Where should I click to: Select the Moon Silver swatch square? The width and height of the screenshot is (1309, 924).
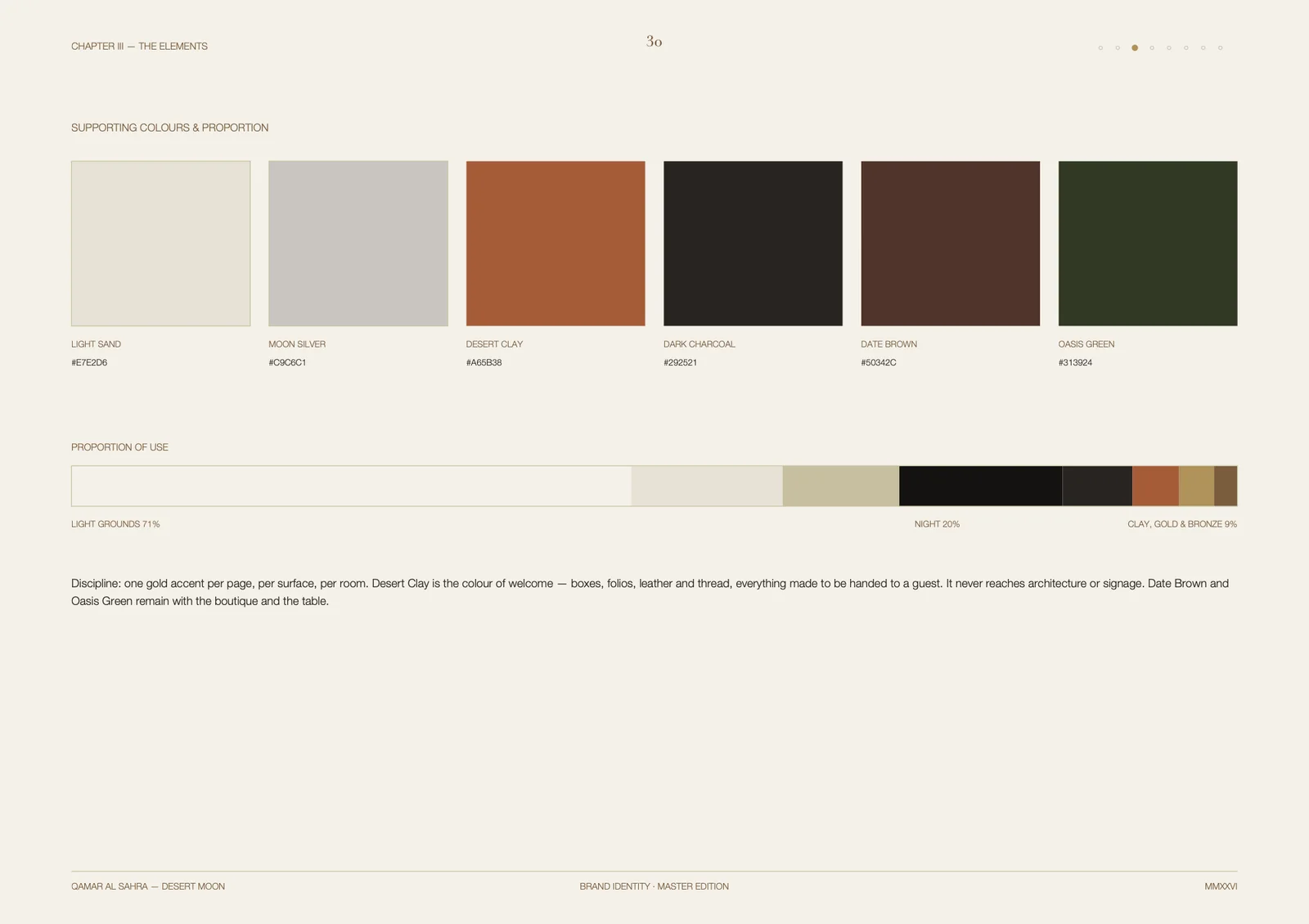point(358,243)
